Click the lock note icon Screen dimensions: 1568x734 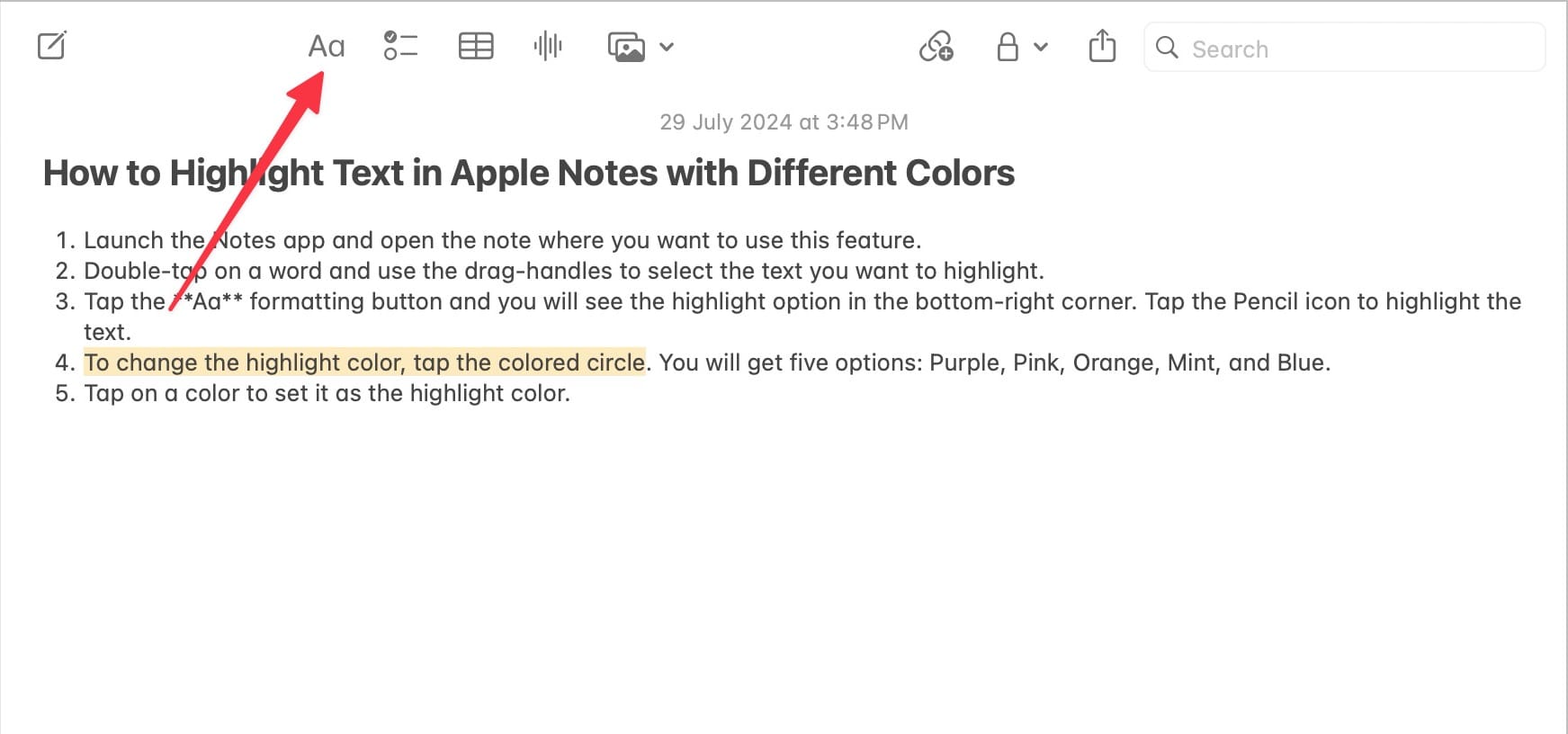tap(1008, 46)
